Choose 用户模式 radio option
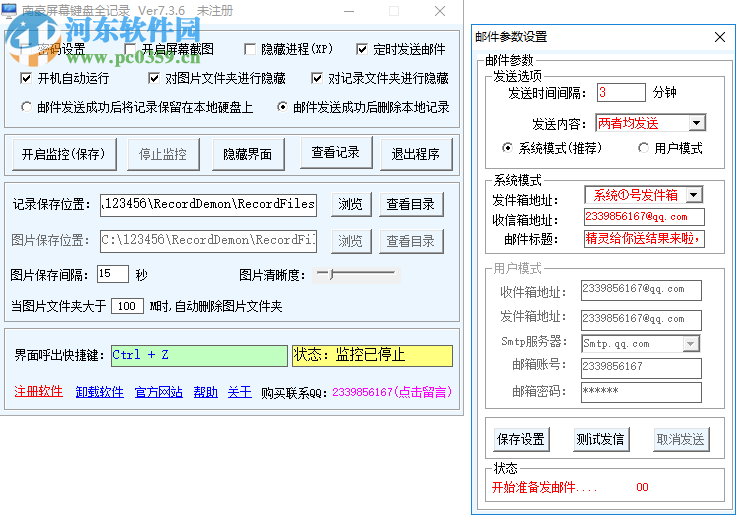The height and width of the screenshot is (526, 749). pos(644,148)
